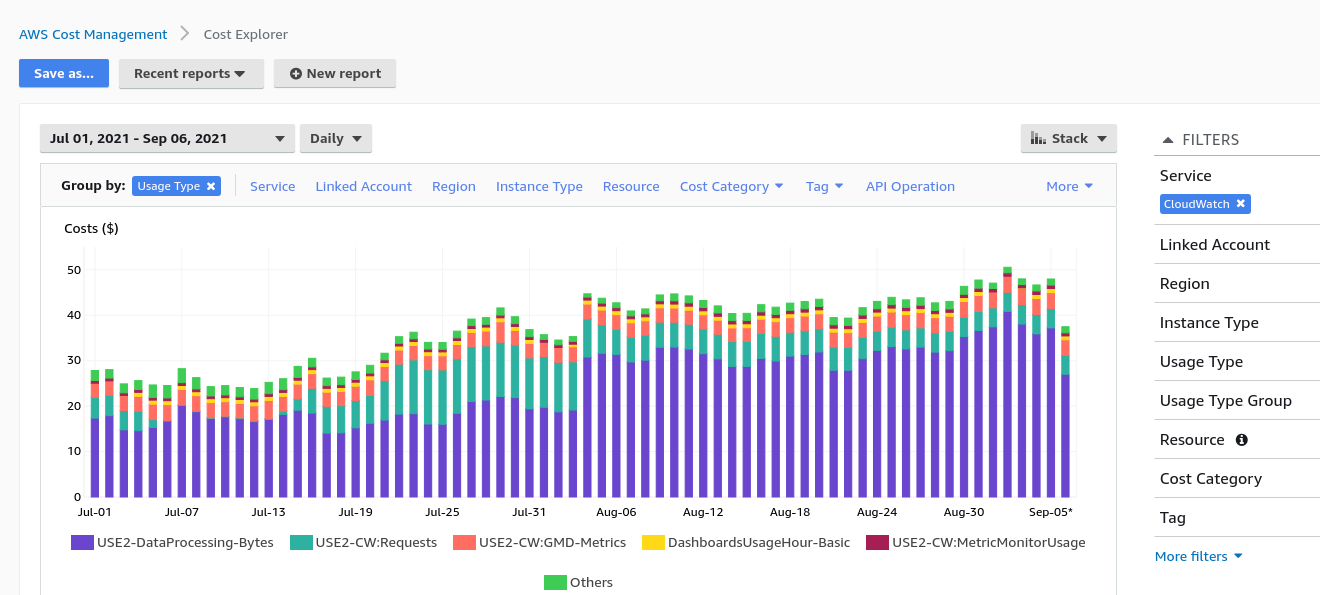Switch grouping to Instance Type
1320x595 pixels.
tap(539, 186)
